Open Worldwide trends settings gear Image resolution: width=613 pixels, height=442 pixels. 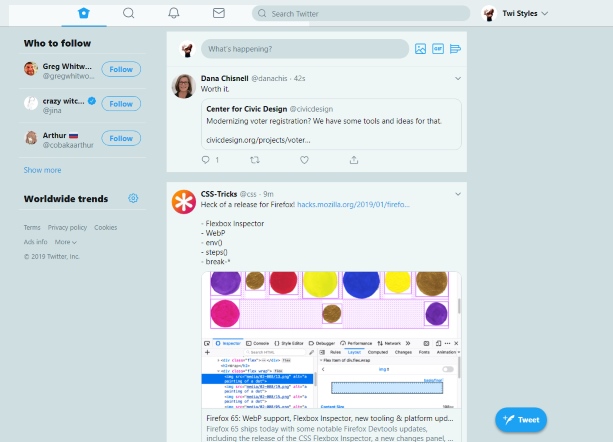[133, 198]
